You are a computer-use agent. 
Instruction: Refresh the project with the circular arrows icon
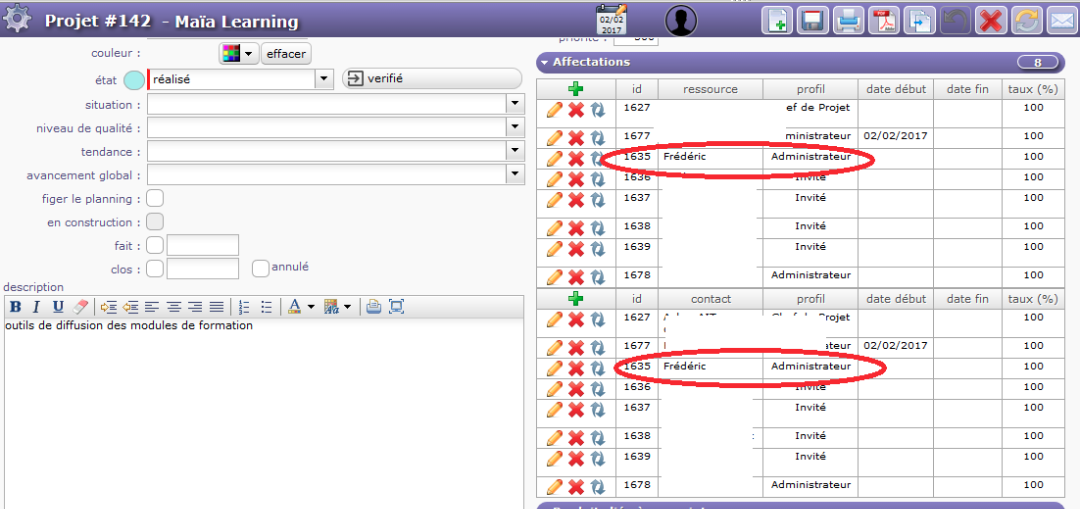pos(1026,21)
